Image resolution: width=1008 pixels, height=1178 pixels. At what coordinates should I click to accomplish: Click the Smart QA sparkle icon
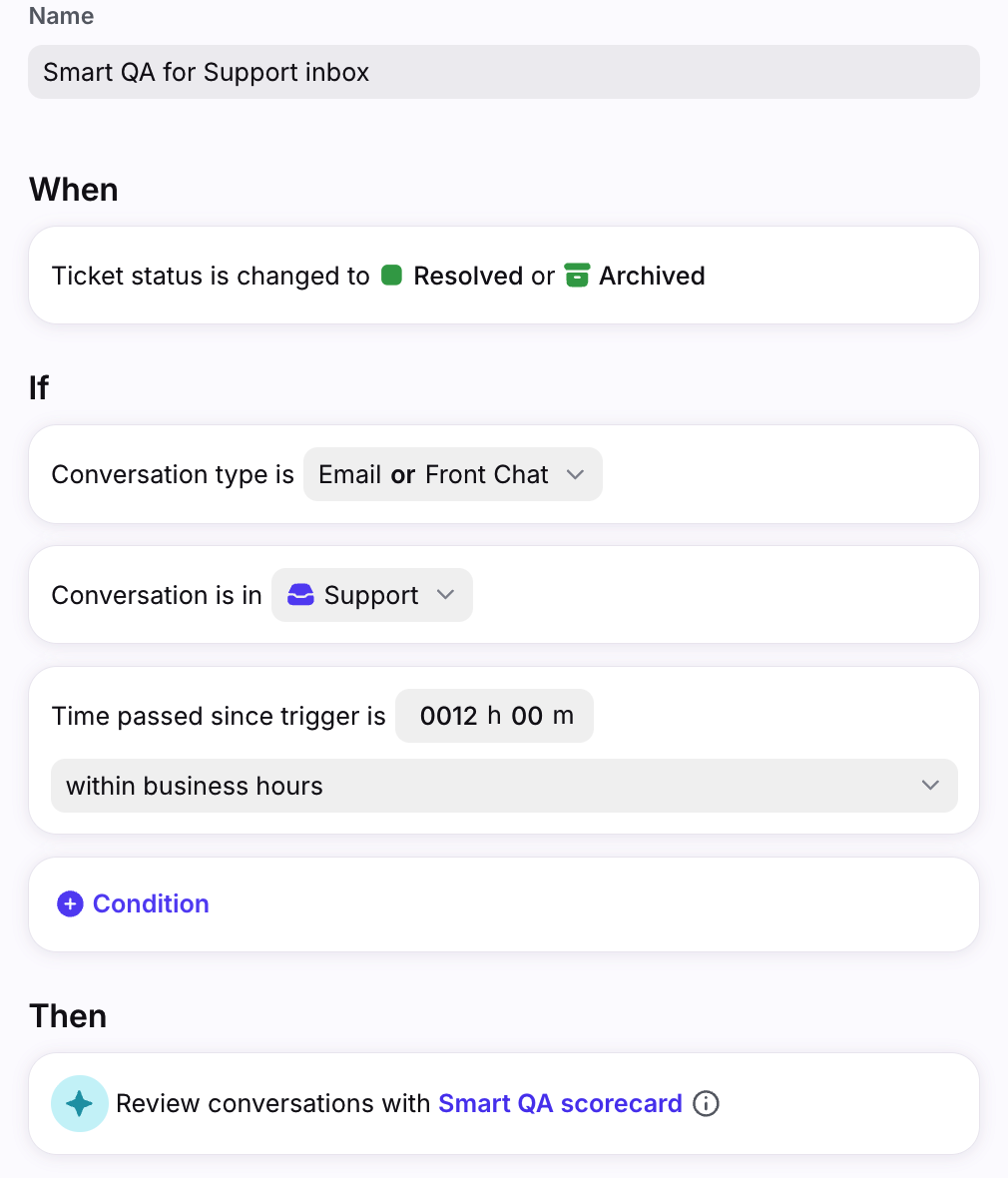[80, 1103]
